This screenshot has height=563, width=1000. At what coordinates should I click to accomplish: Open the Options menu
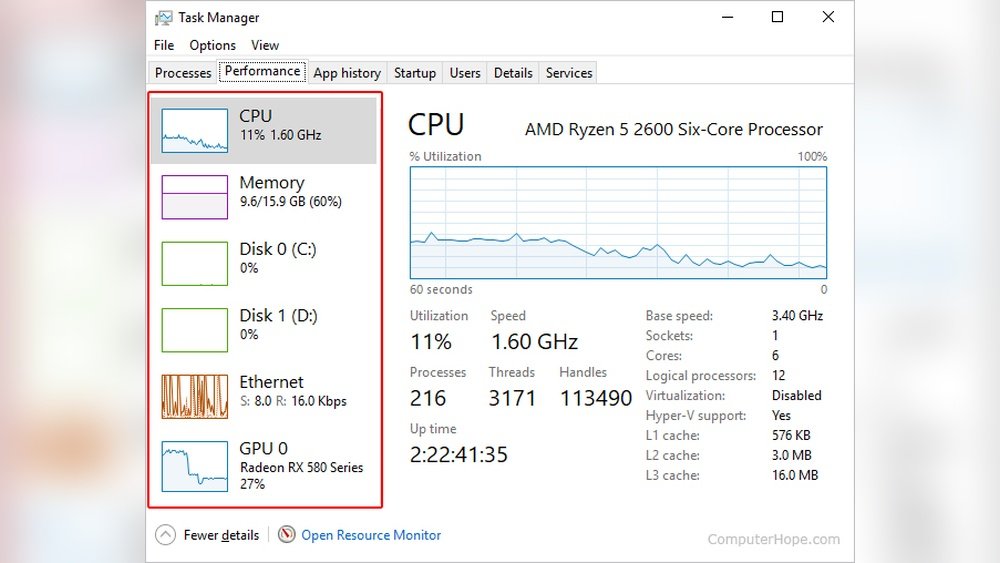click(212, 45)
